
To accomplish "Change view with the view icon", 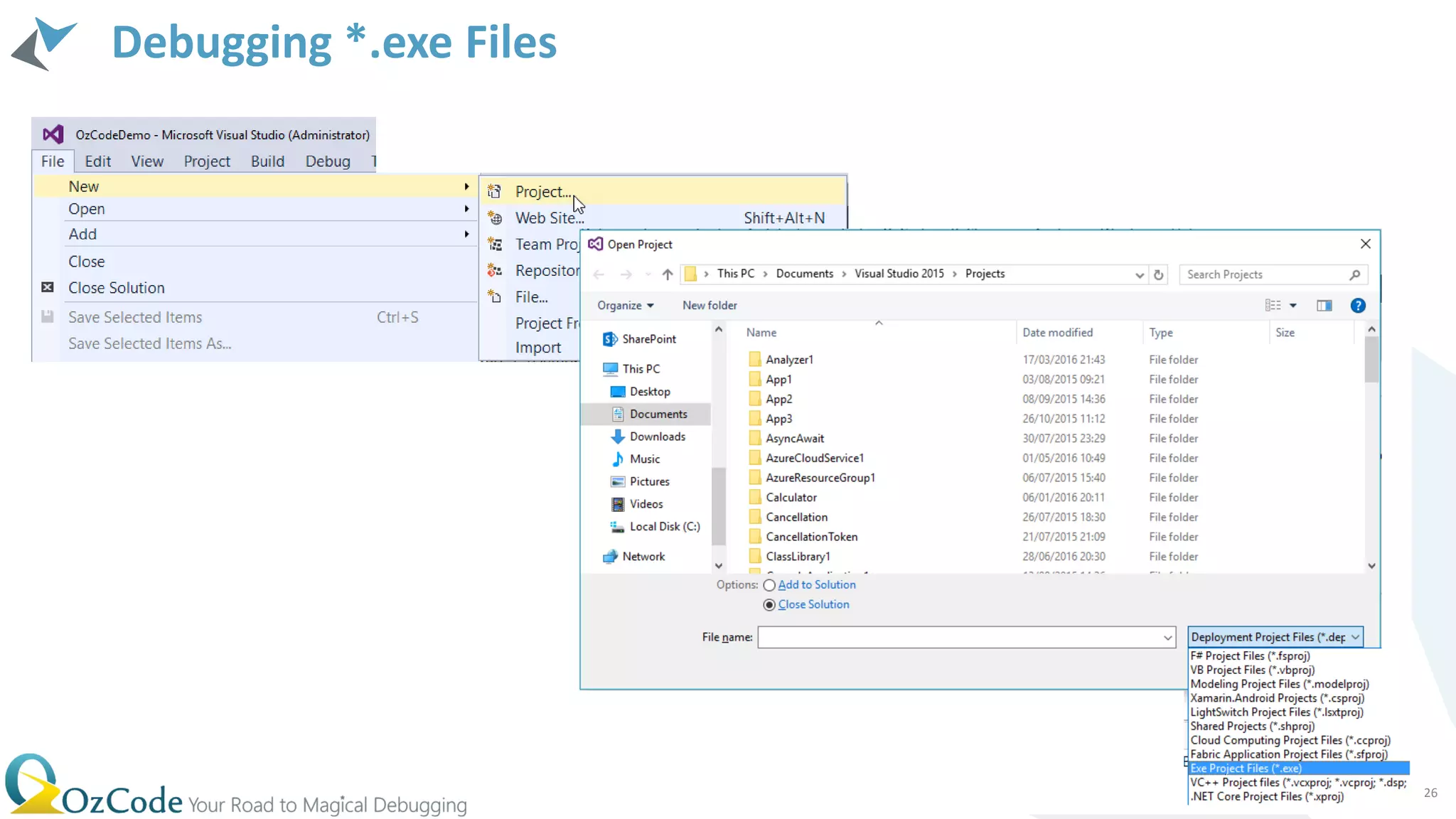I will tap(1273, 305).
